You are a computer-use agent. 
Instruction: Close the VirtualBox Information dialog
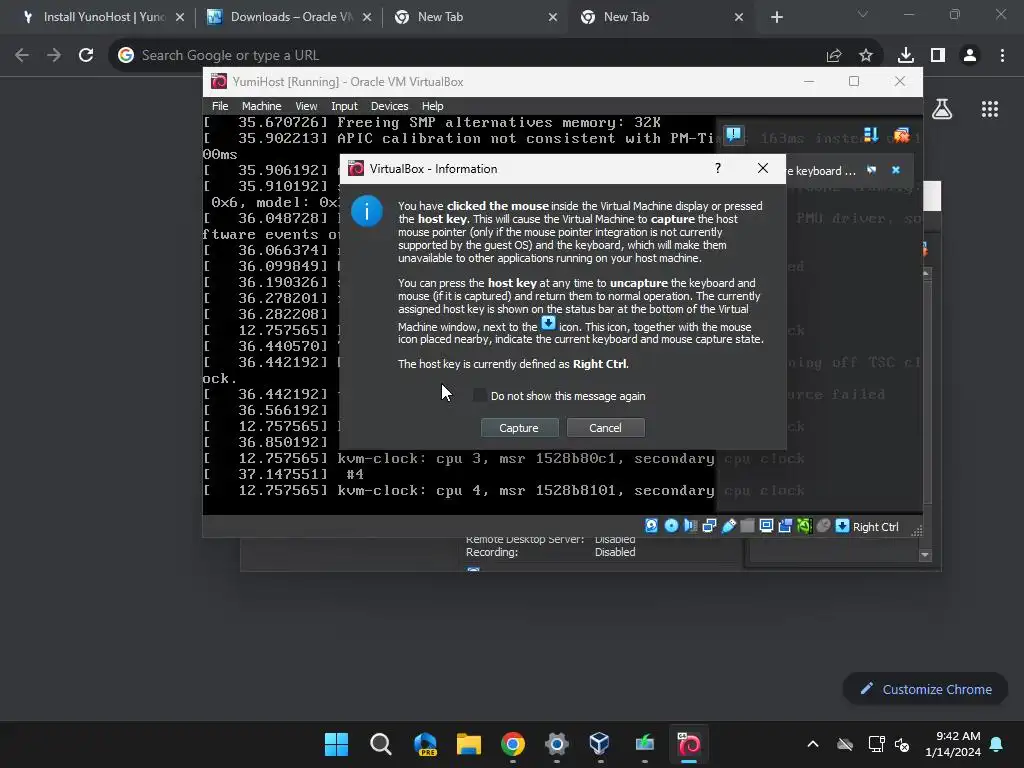click(x=762, y=168)
